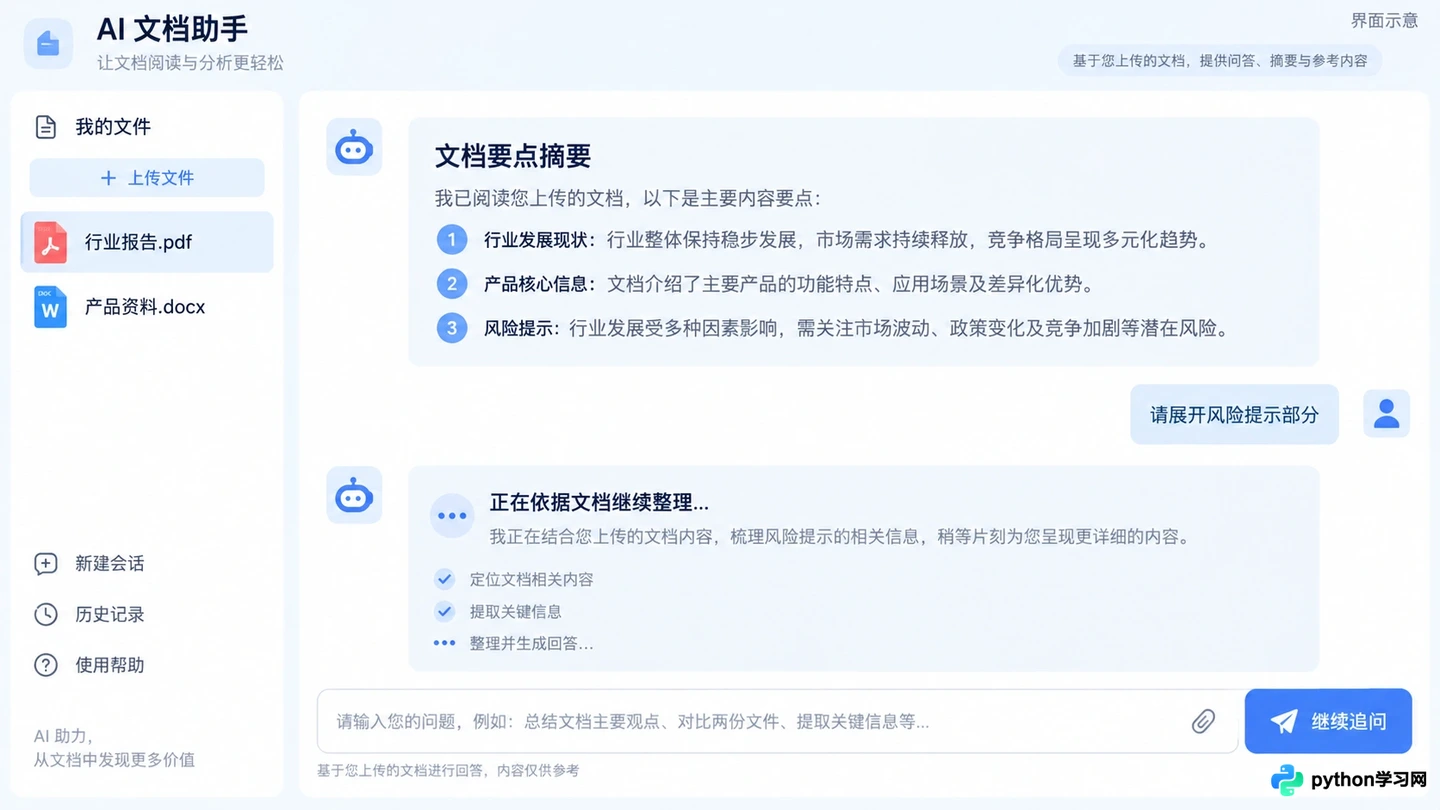The width and height of the screenshot is (1440, 810).
Task: Click the 我的文件 document icon
Action: click(46, 127)
